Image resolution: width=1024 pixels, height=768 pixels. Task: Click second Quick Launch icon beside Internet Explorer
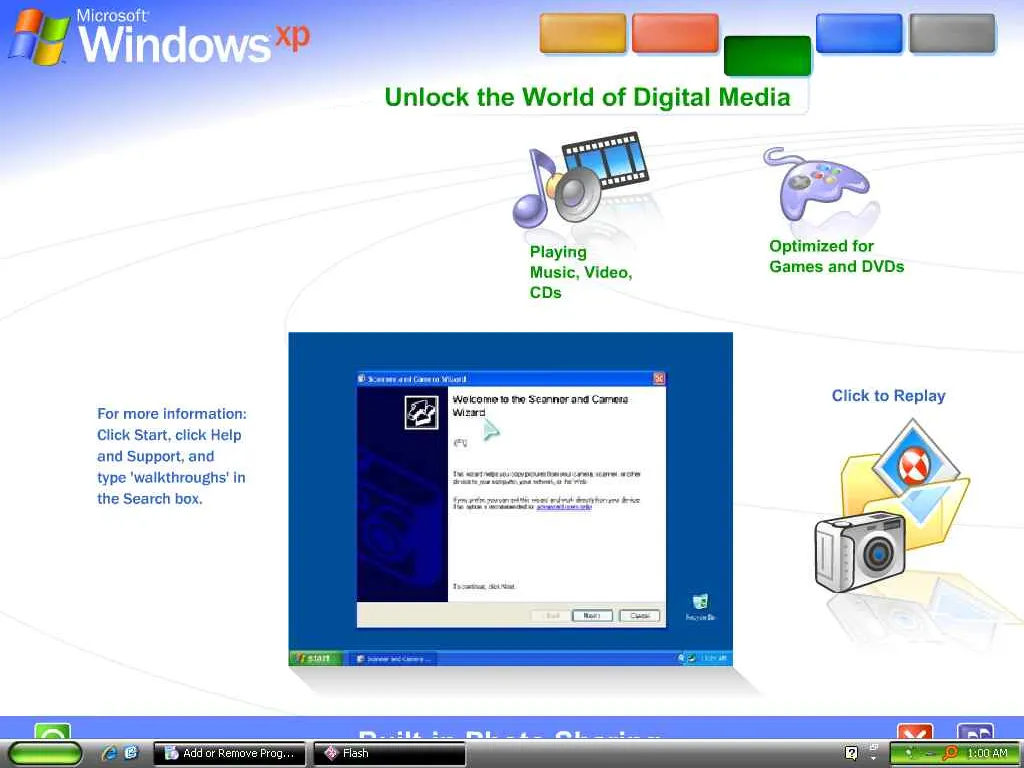131,753
